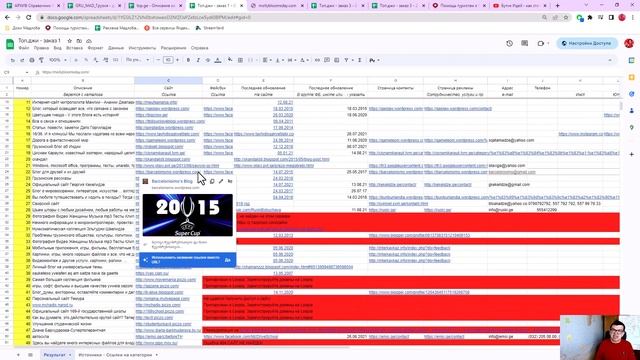Click the italic formatting icon
Viewport: 640px width, 360px height.
pos(198,60)
